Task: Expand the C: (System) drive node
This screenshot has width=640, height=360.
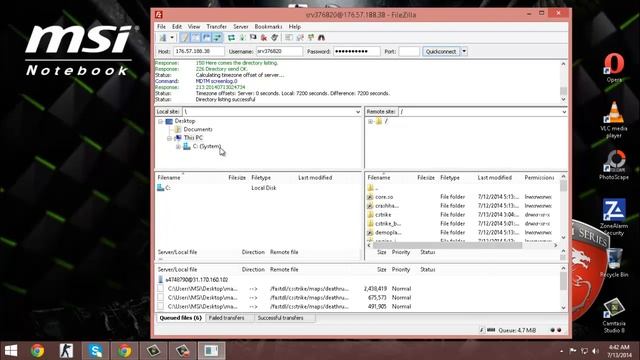Action: click(178, 147)
